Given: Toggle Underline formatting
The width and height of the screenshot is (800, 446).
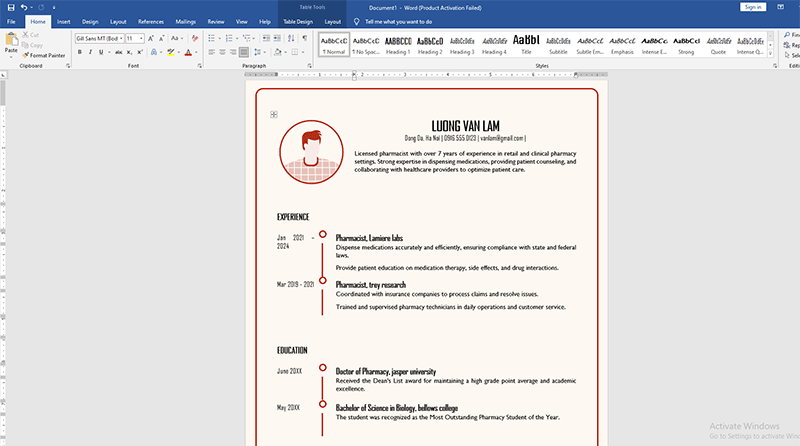Looking at the screenshot, I should click(101, 52).
